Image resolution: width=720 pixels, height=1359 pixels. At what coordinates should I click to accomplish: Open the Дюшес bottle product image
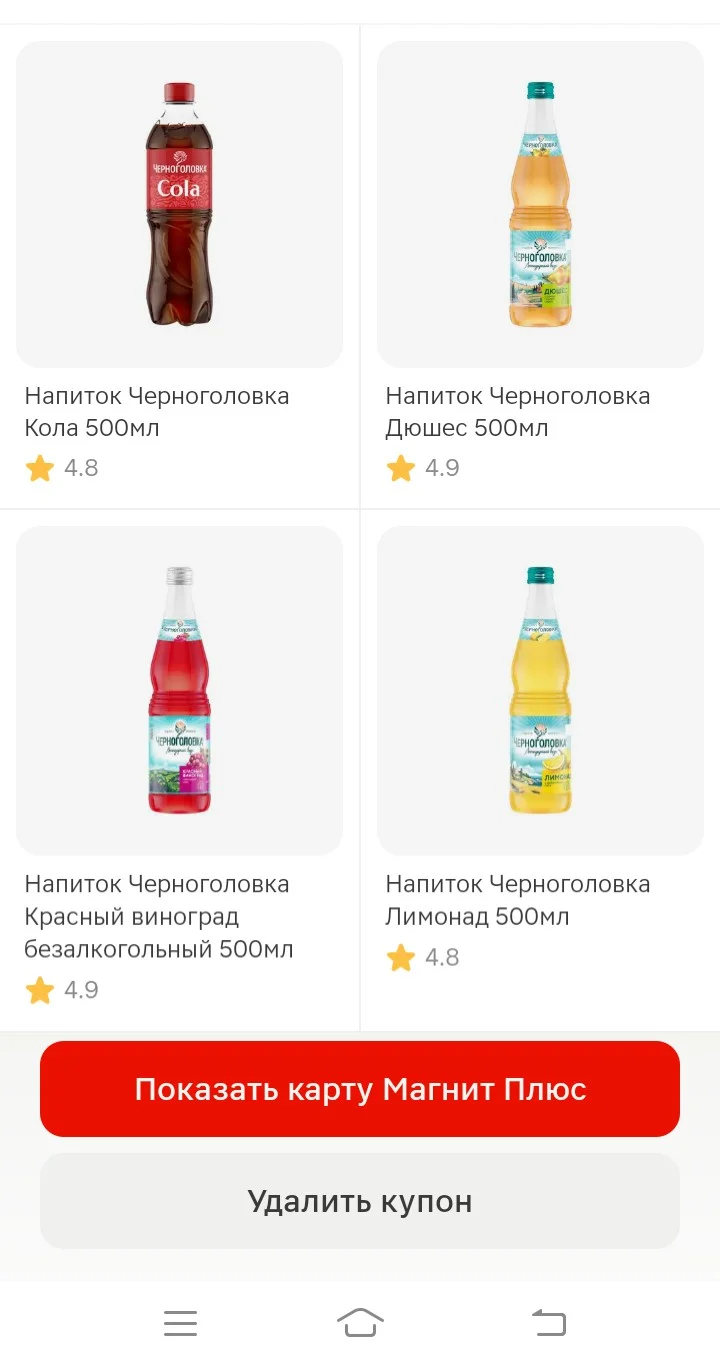point(540,204)
